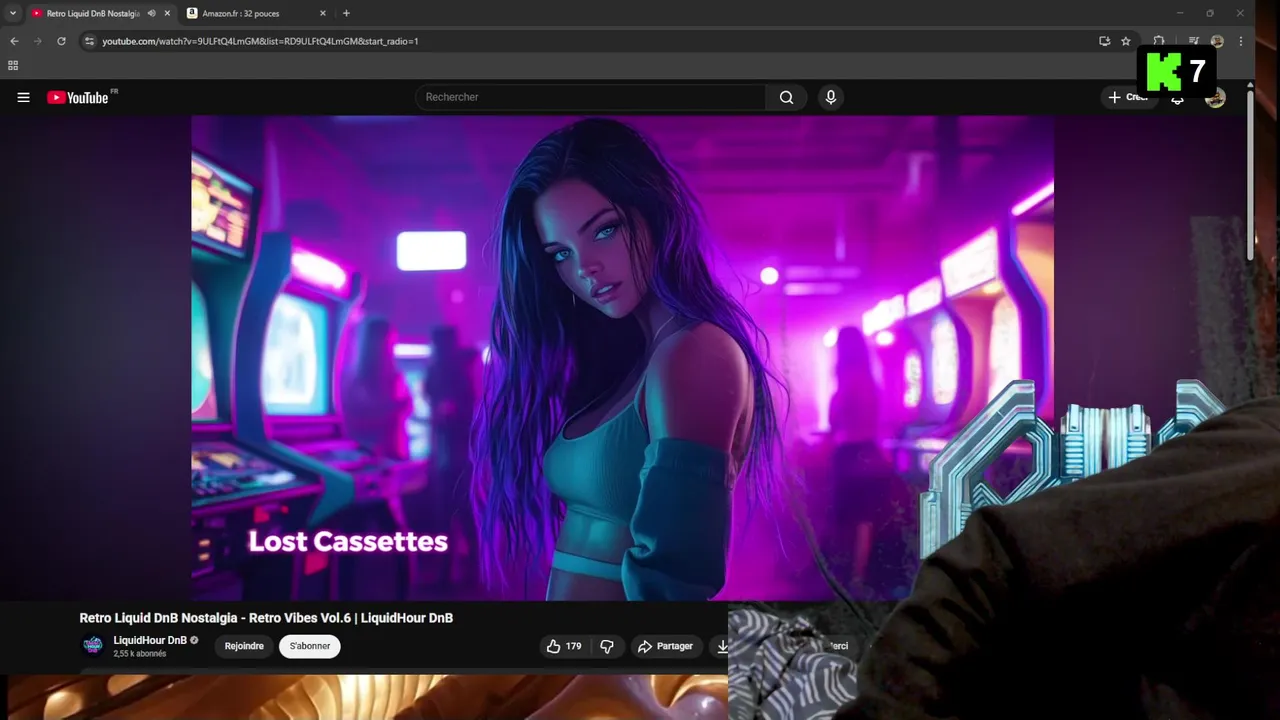Open the tab search dropdown arrow
Viewport: 1280px width, 720px height.
(x=13, y=13)
